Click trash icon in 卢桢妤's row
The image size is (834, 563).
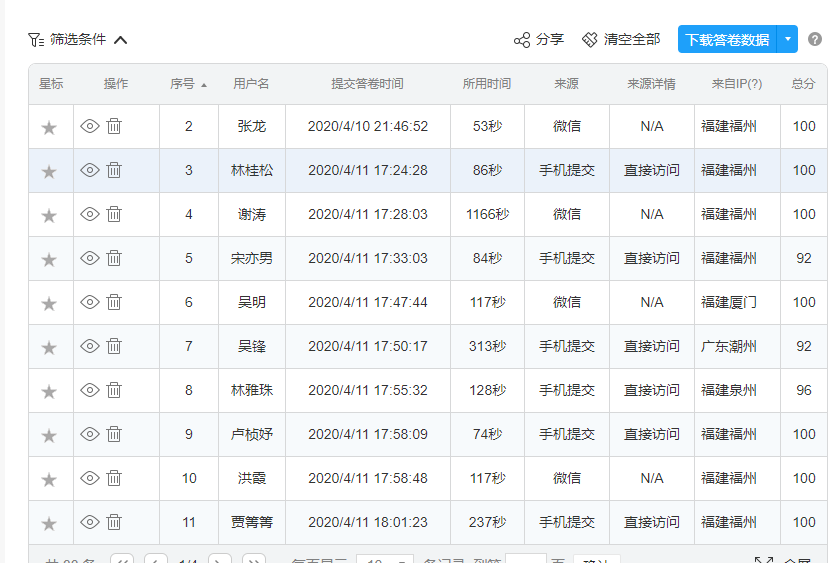coord(114,434)
